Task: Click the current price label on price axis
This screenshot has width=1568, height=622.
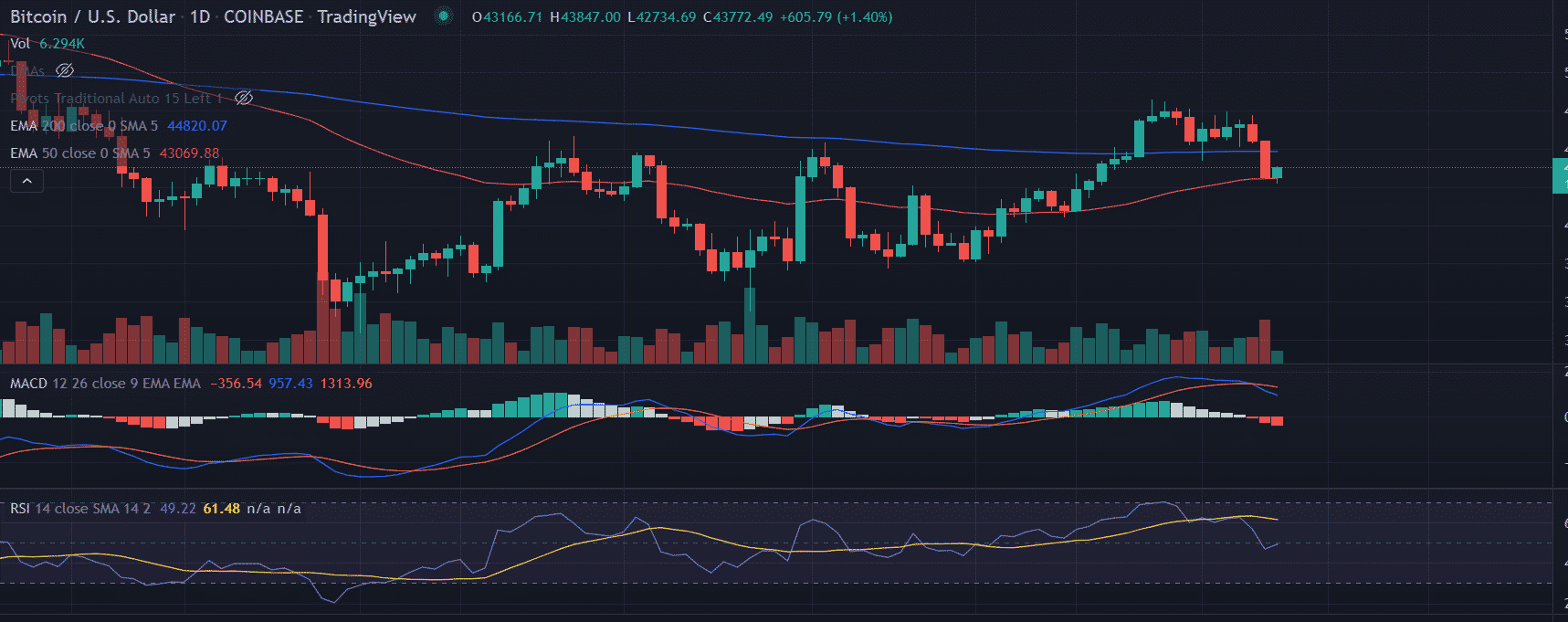Action: 1560,175
